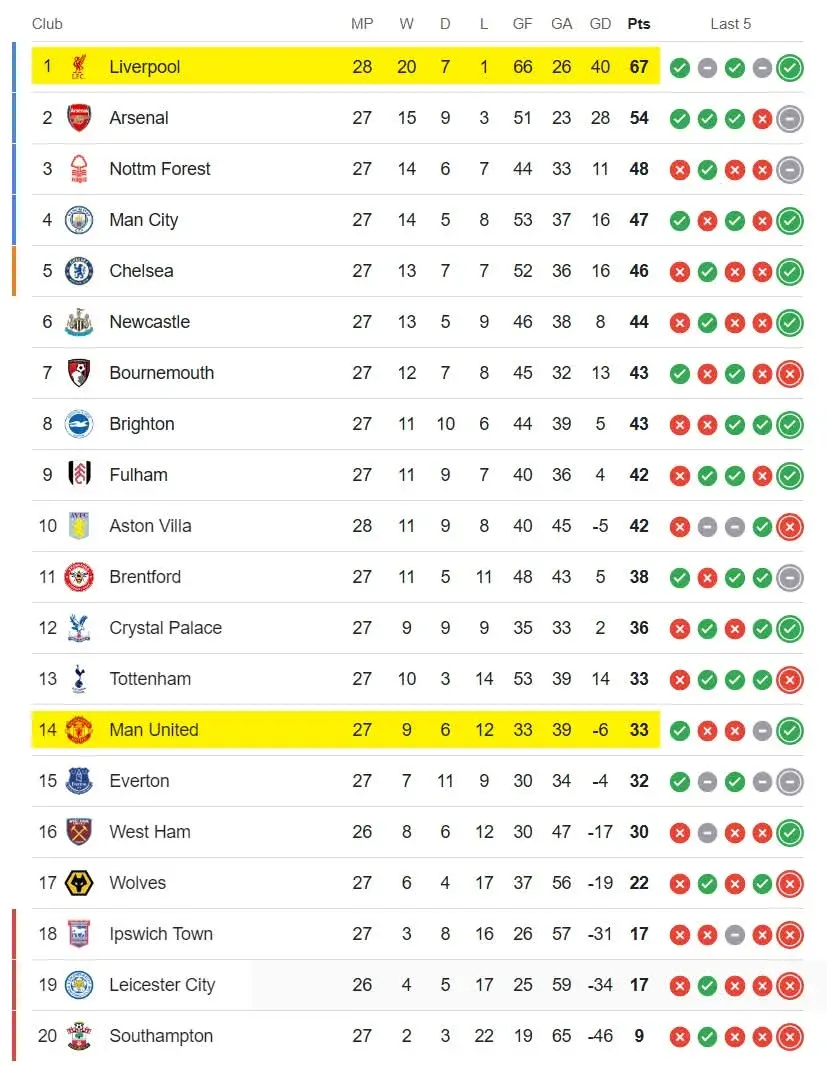This screenshot has height=1070, width=827.
Task: Open the Tottenham team link
Action: tap(150, 679)
